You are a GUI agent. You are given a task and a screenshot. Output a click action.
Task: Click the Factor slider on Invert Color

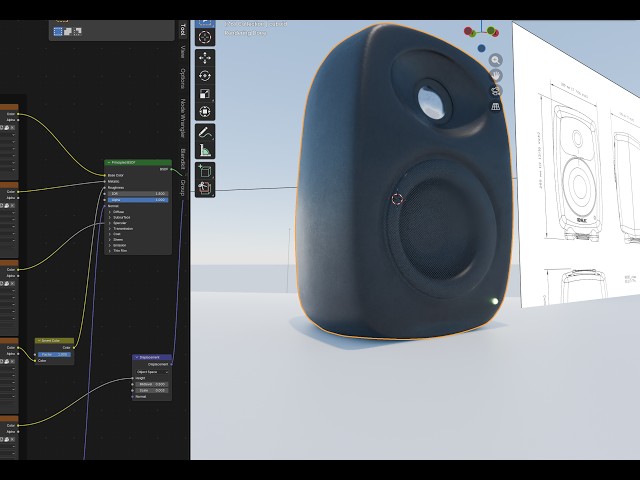[x=54, y=354]
